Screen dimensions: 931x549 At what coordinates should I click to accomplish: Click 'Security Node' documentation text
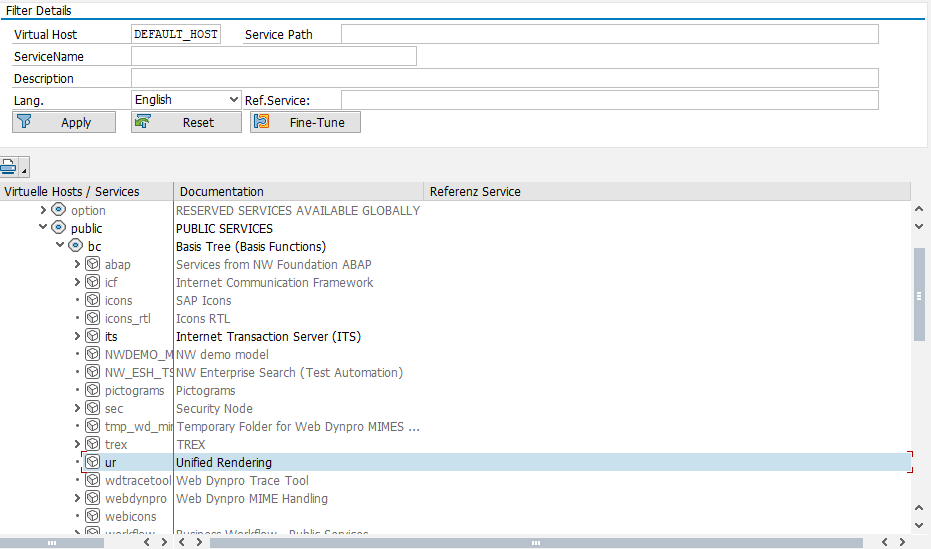point(214,408)
